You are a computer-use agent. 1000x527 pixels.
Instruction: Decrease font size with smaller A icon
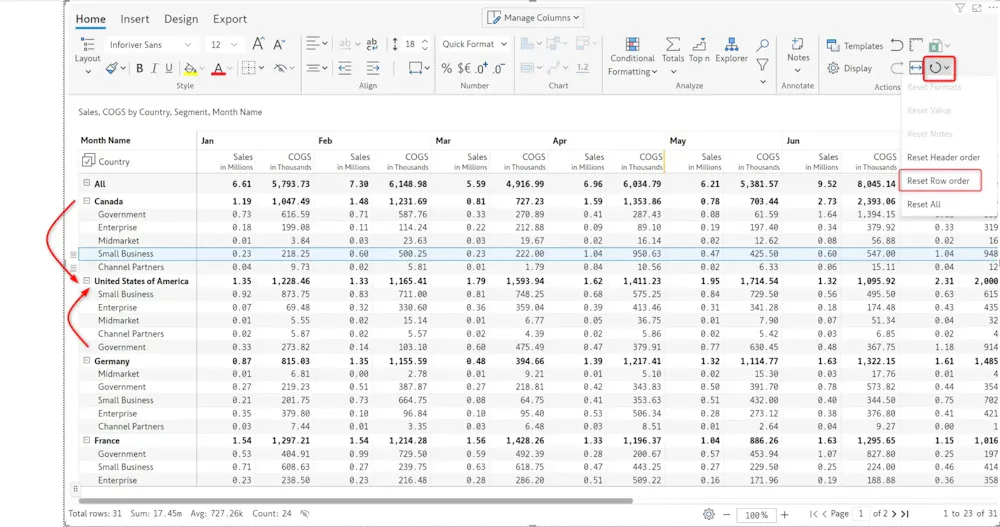pyautogui.click(x=279, y=45)
